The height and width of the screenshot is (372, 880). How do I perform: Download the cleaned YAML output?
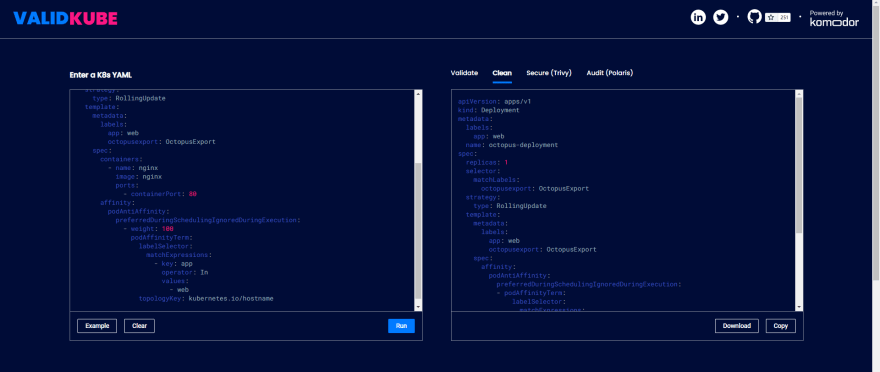point(737,326)
